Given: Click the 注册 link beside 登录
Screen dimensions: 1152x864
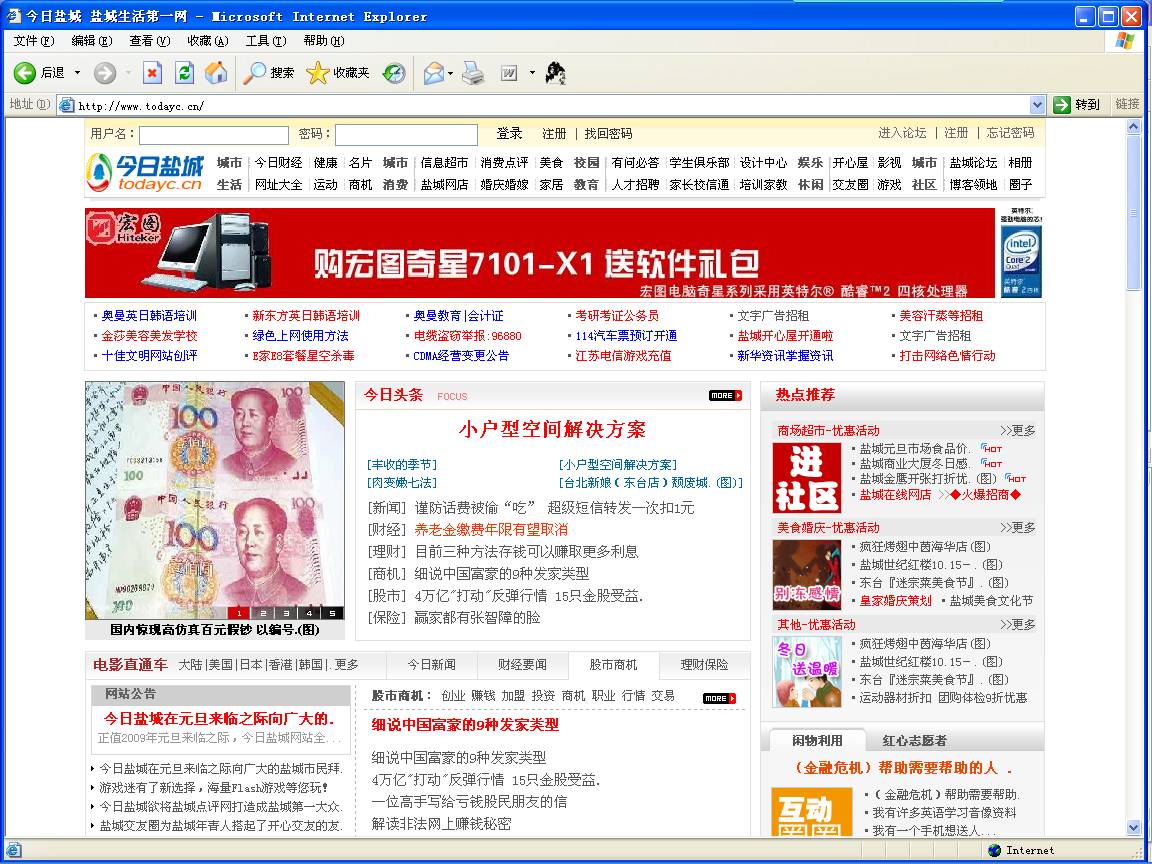Looking at the screenshot, I should pos(554,134).
